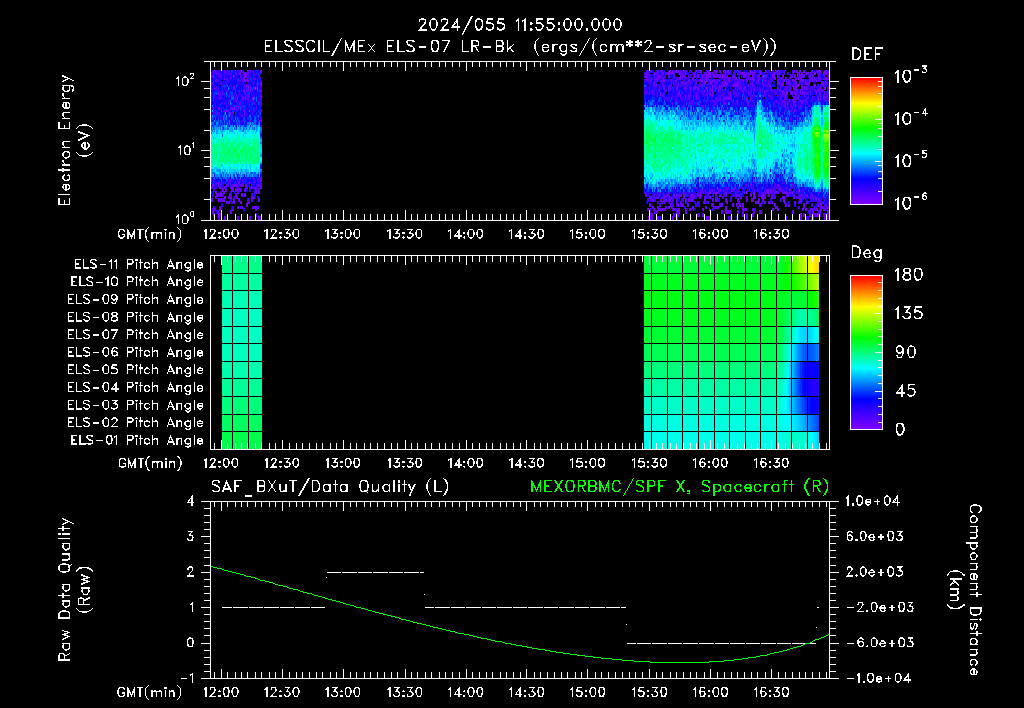Click the Electron Energy (eV) axis label
The image size is (1024, 708).
(x=74, y=140)
